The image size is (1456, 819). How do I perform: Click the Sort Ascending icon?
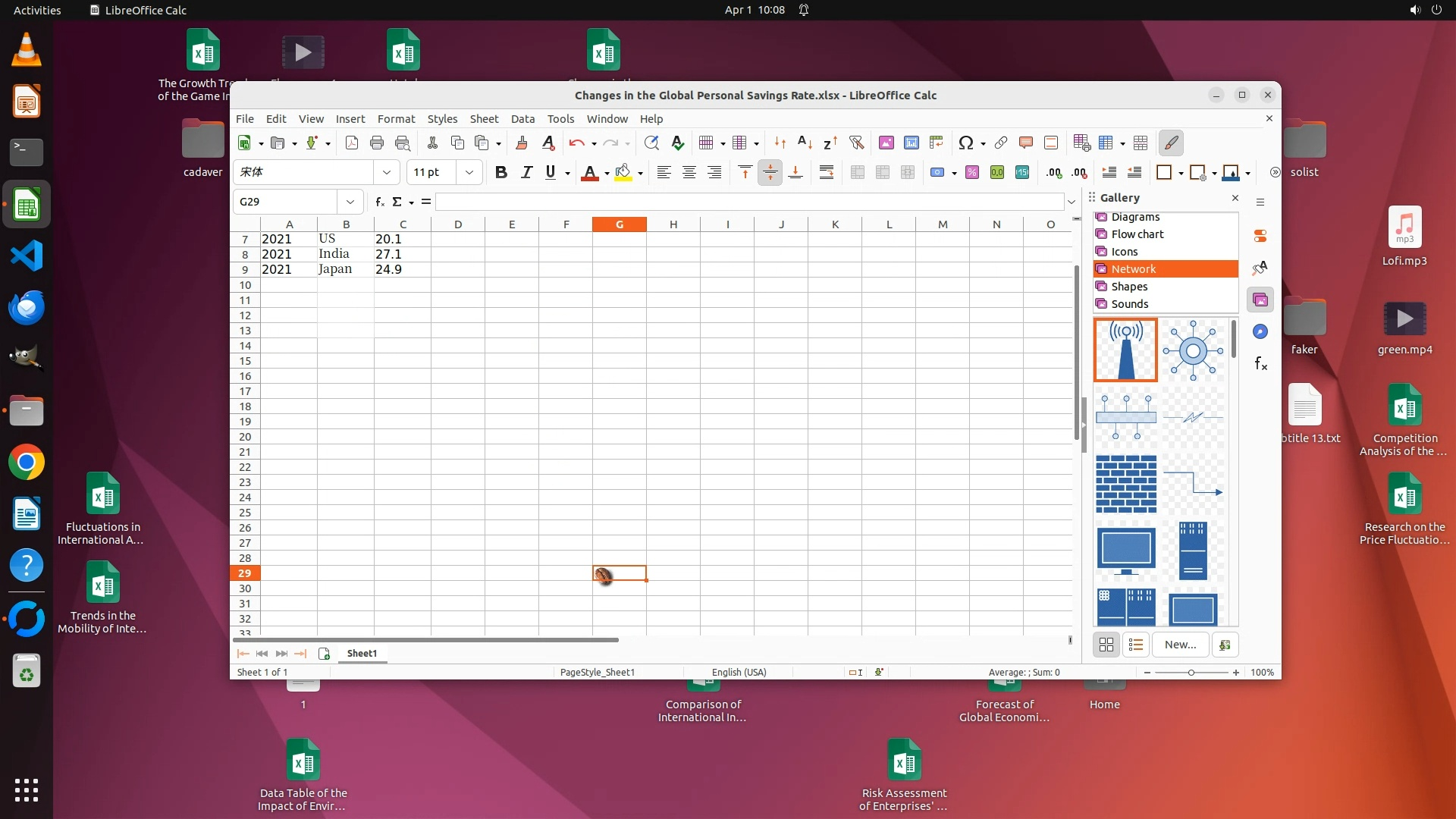(x=805, y=143)
